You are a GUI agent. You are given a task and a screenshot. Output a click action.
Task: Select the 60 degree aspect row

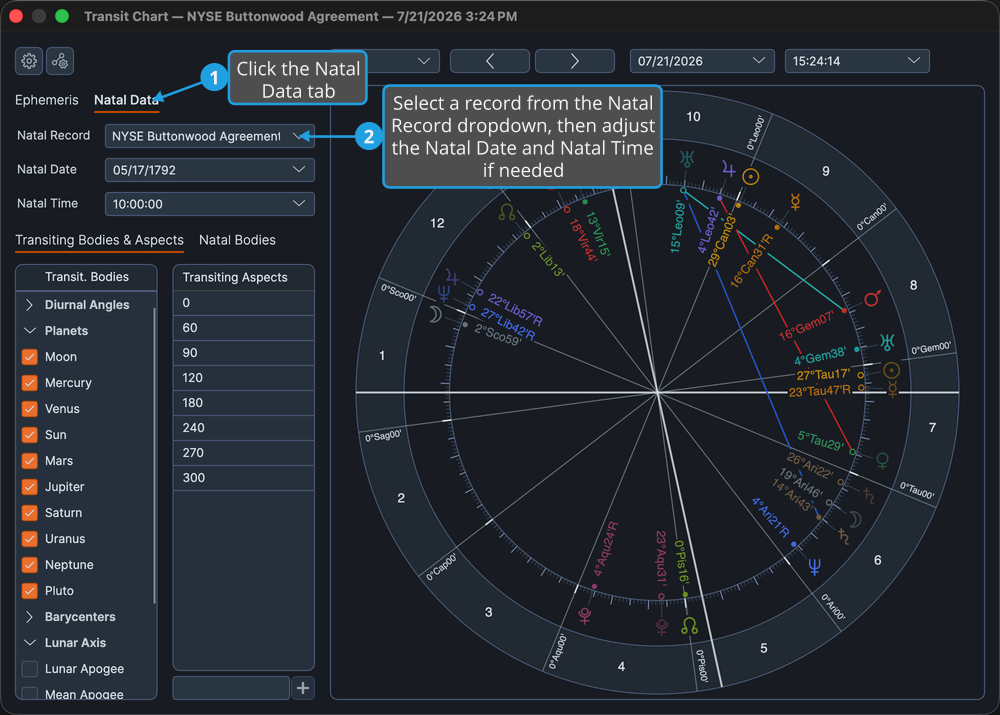[244, 328]
